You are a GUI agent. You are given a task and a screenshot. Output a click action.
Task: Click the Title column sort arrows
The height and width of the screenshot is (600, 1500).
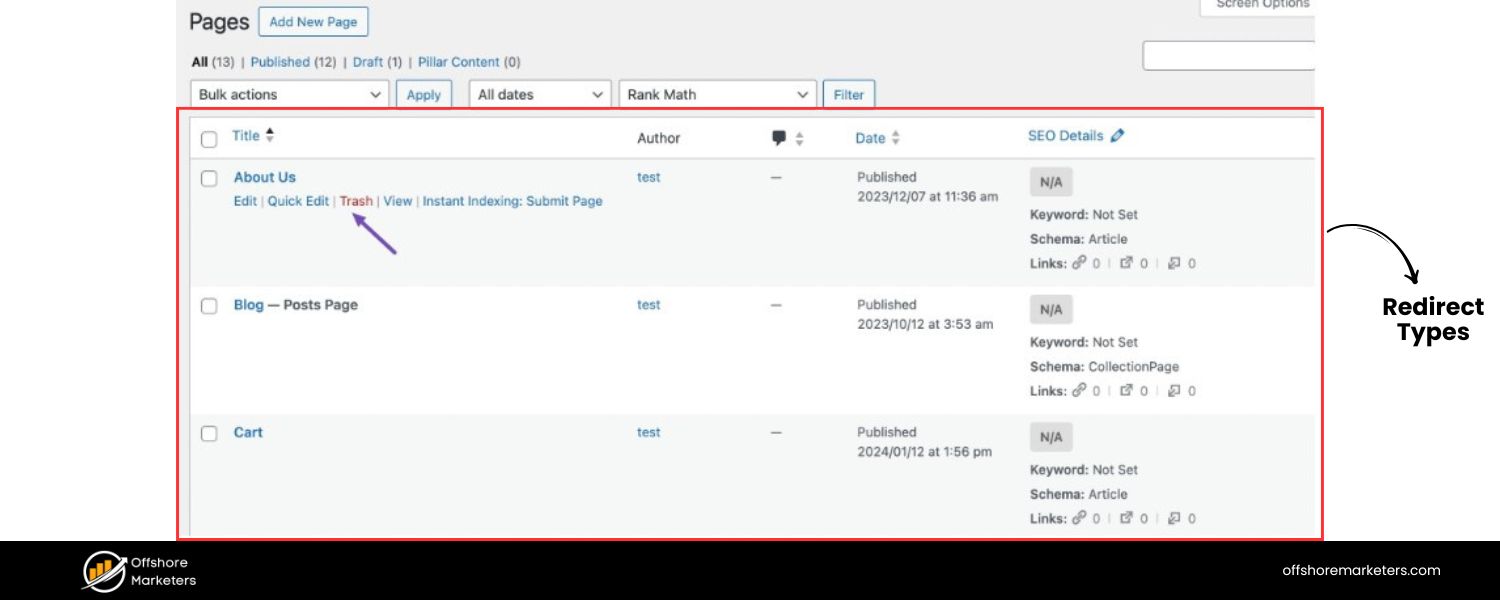[270, 135]
